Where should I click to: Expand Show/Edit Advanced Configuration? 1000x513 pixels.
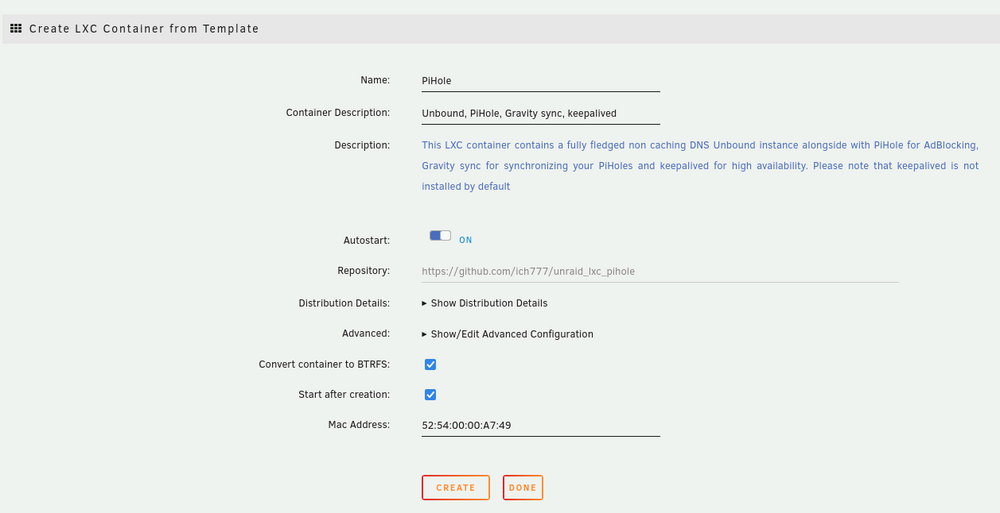pyautogui.click(x=508, y=334)
